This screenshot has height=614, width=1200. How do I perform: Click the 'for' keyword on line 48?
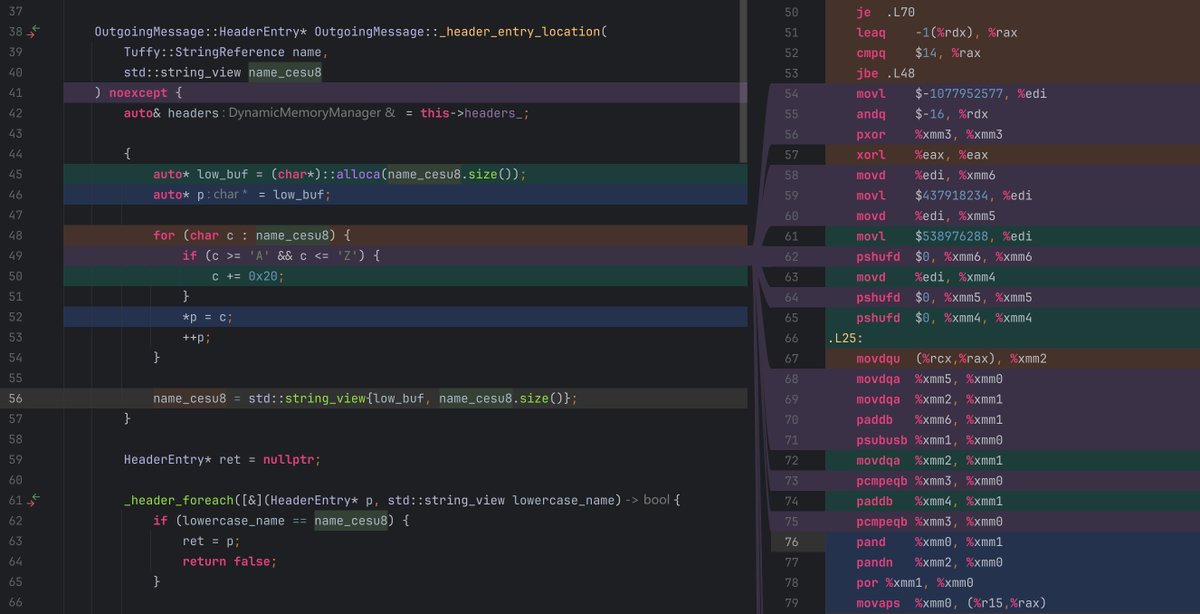click(x=164, y=236)
